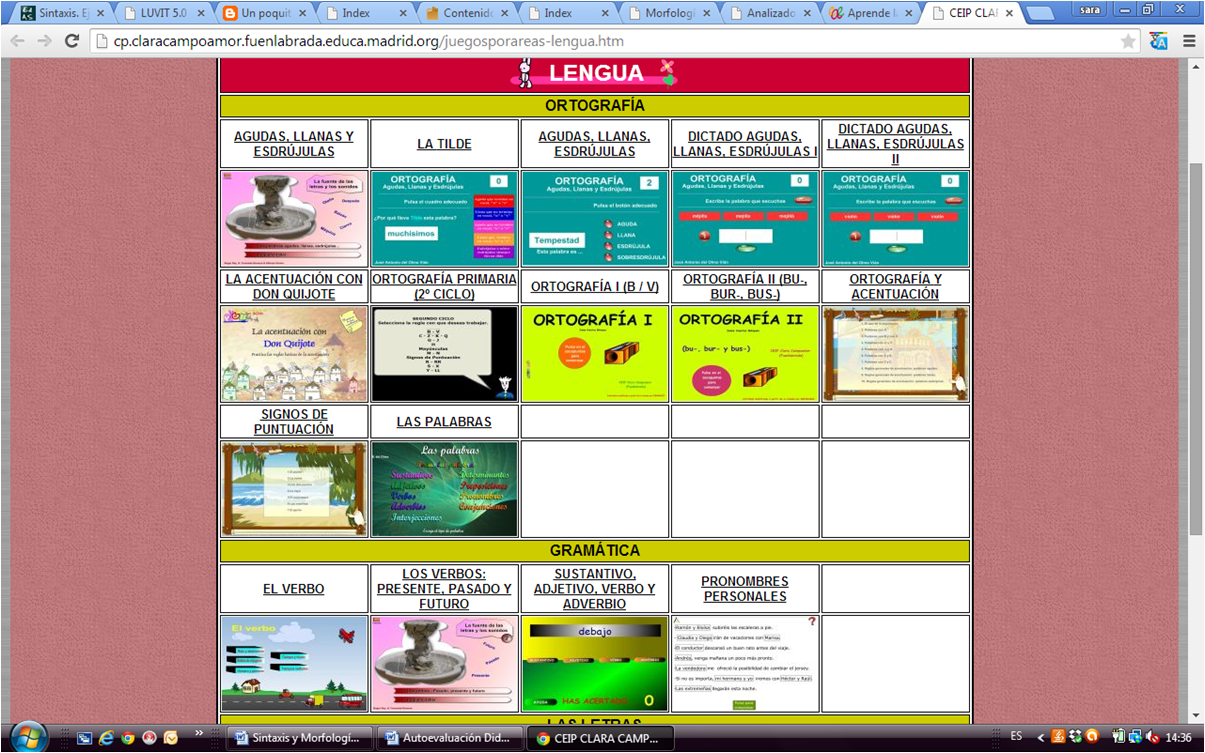Screen dimensions: 1205x753
Task: Click the La Tilde game thumbnail with muchísimos
Action: point(444,219)
